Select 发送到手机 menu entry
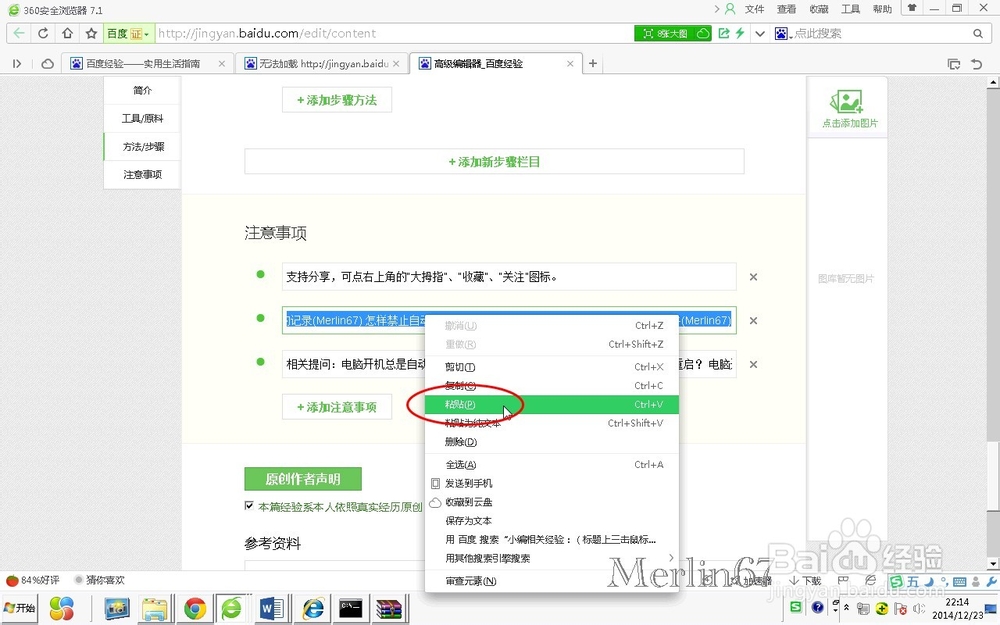Screen dimensions: 1000x625 [552, 483]
